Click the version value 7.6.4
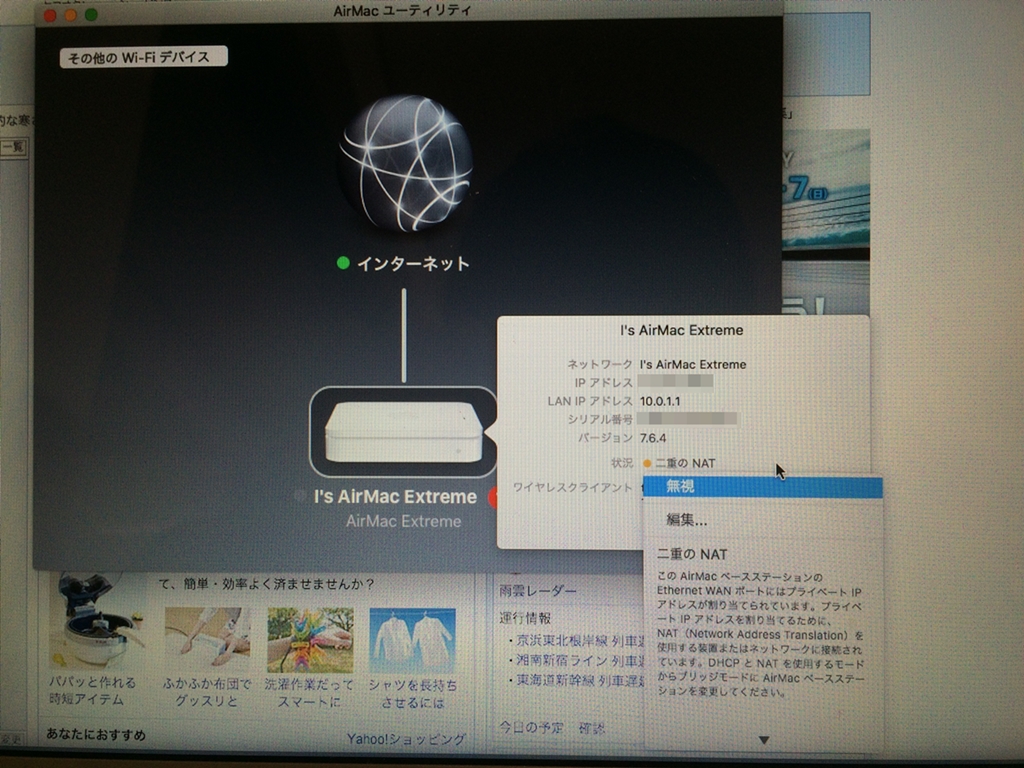The width and height of the screenshot is (1024, 768). pyautogui.click(x=653, y=438)
